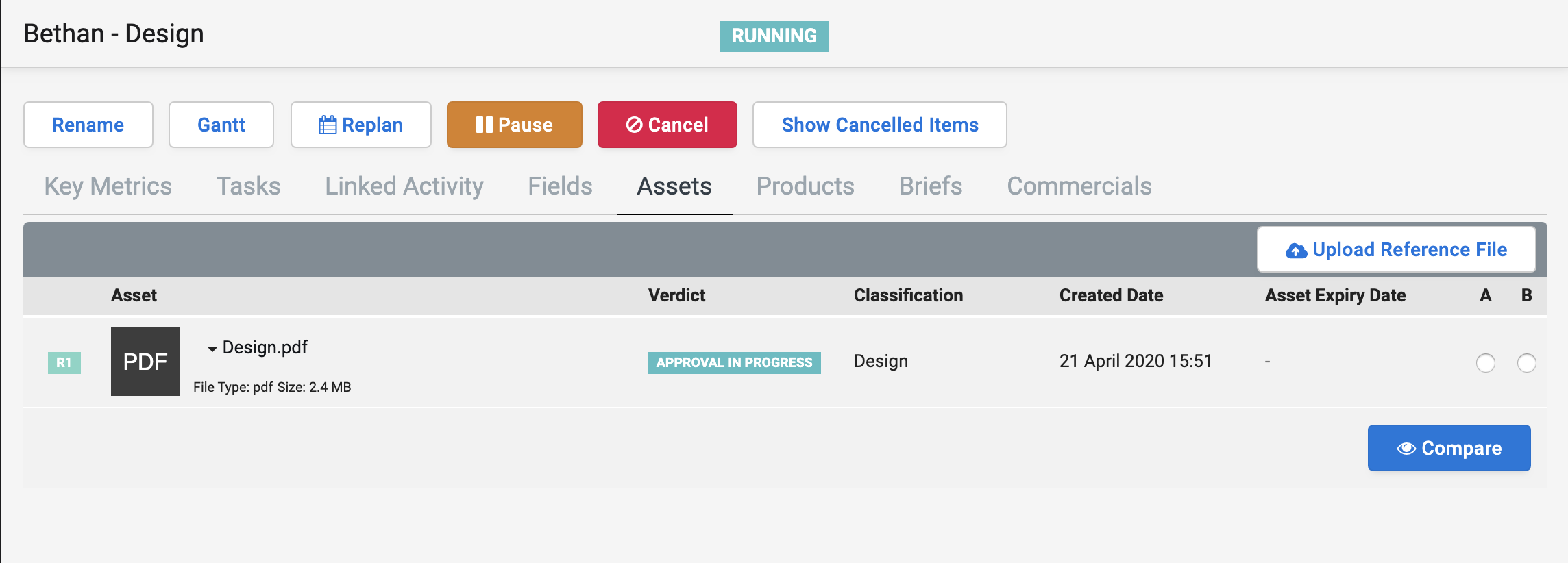Click the cancel circle-slash icon

pos(634,125)
